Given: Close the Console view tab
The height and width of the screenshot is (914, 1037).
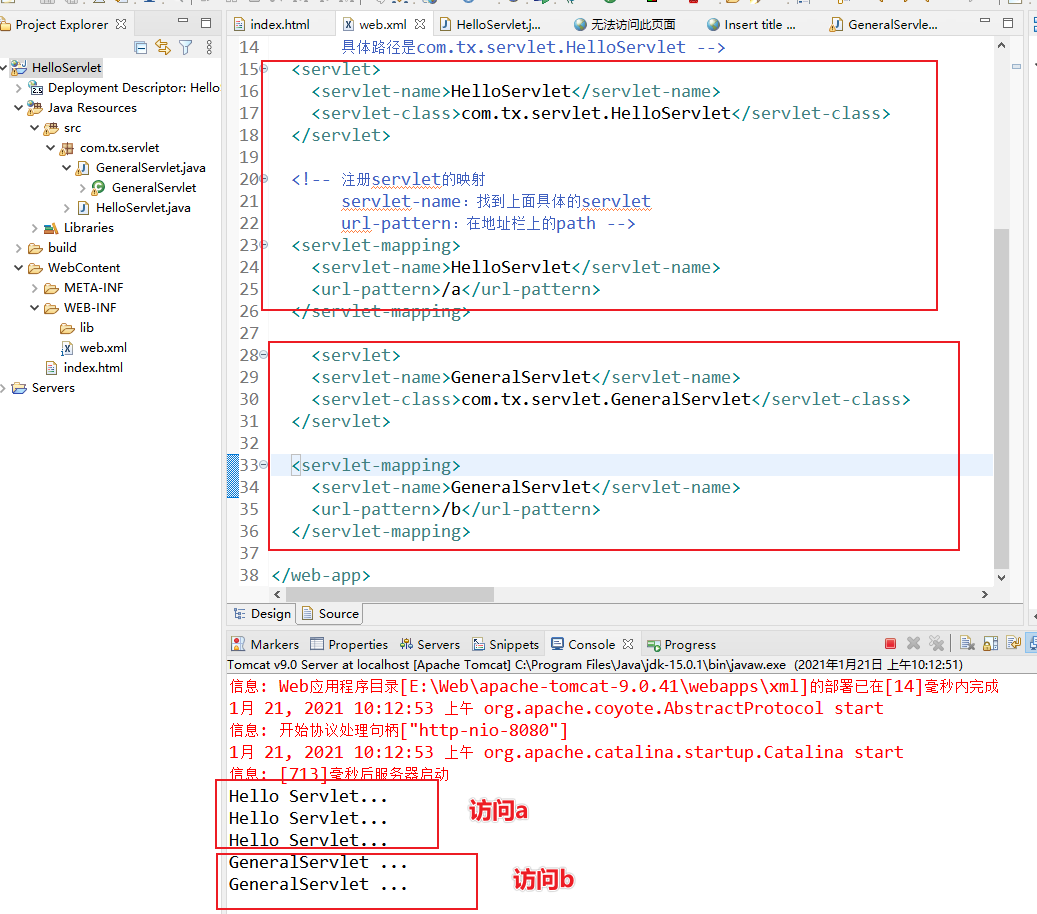Looking at the screenshot, I should pos(628,644).
